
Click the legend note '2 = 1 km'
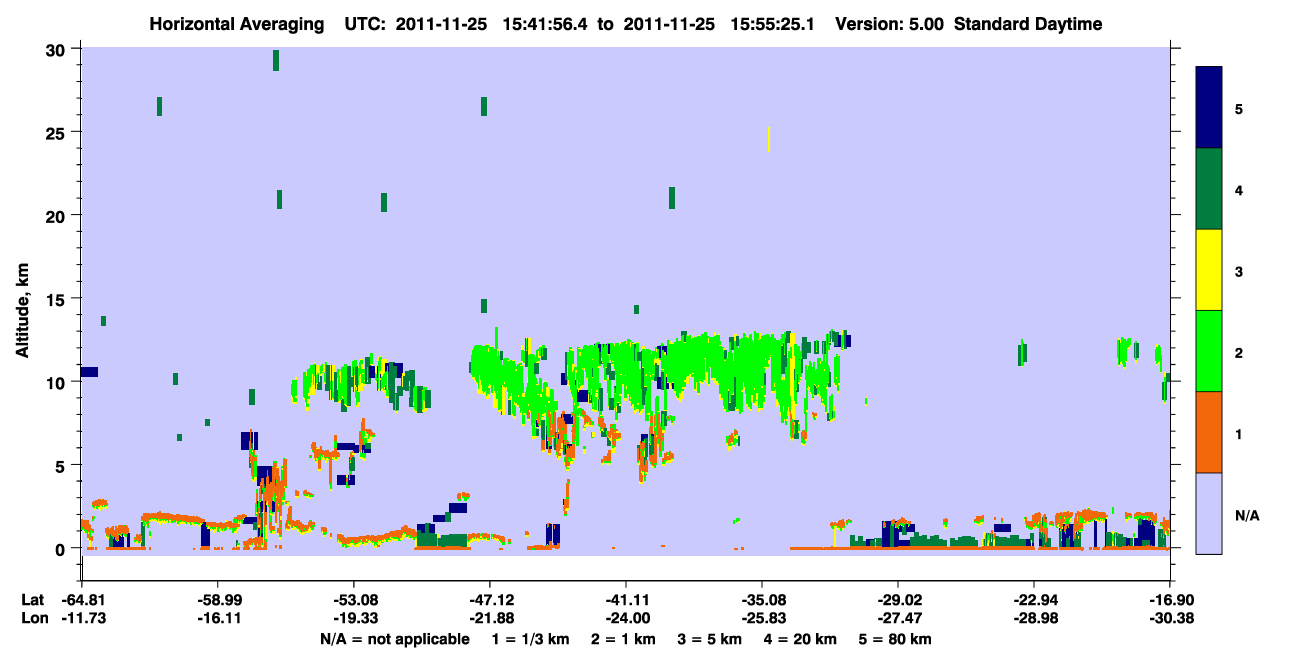pyautogui.click(x=623, y=639)
